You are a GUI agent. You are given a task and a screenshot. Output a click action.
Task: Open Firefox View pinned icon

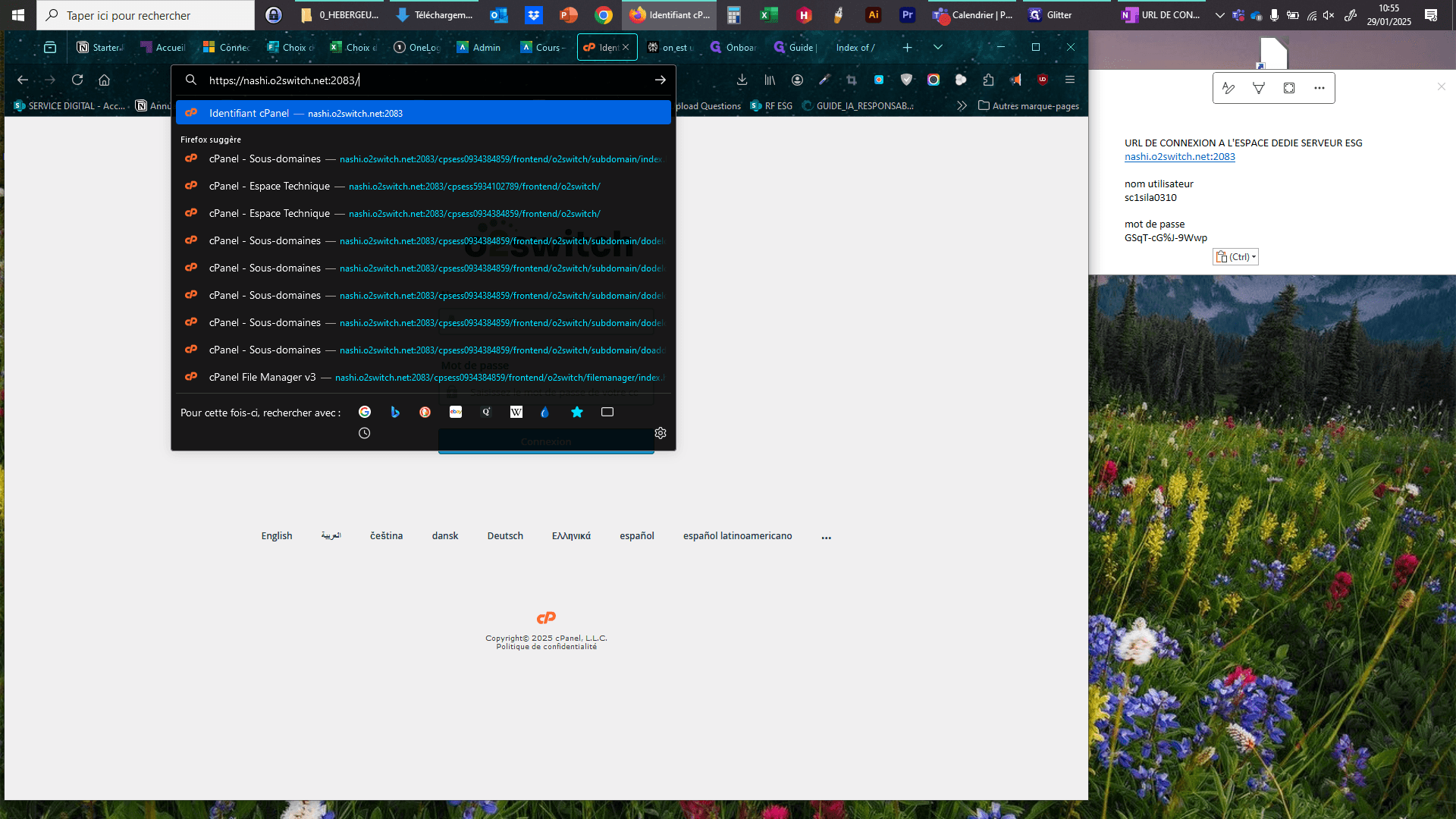coord(50,47)
